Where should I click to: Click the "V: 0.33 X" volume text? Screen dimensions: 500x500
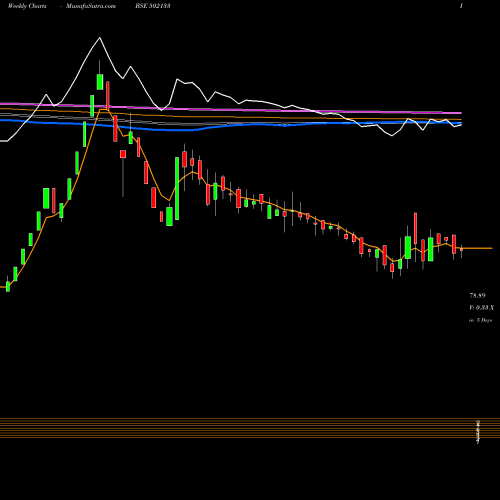(482, 308)
